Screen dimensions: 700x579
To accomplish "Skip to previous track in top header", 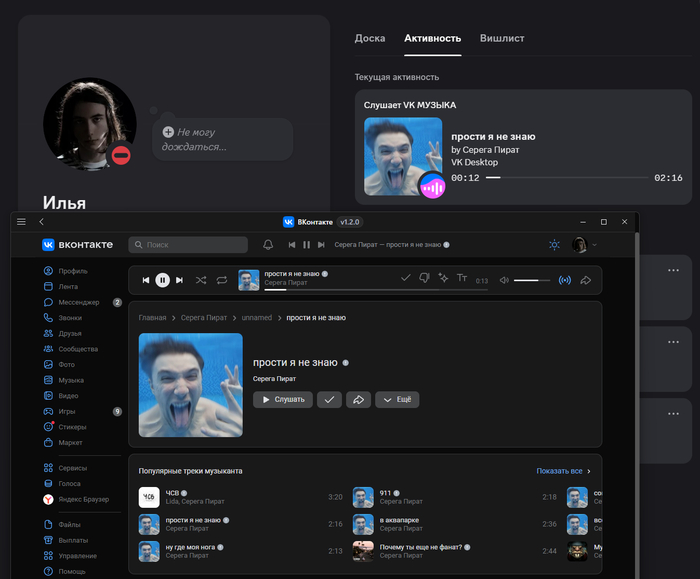I will pyautogui.click(x=292, y=245).
